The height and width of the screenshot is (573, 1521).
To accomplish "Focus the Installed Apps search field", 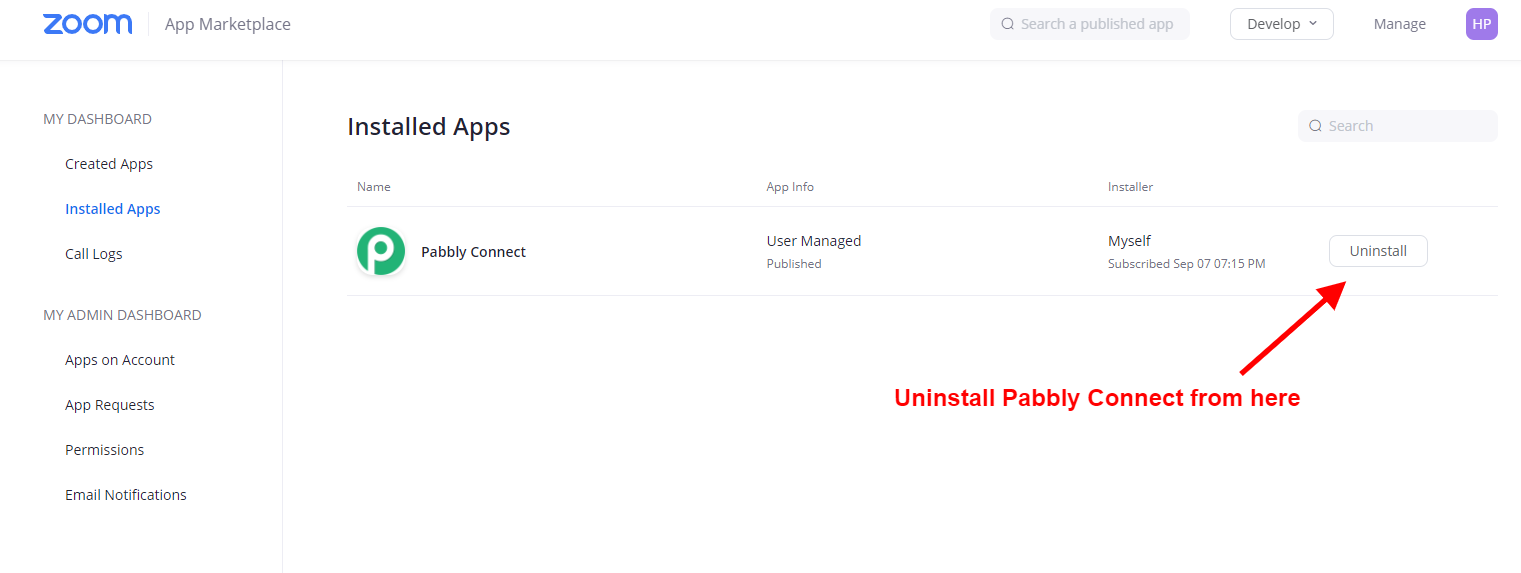I will click(1398, 126).
